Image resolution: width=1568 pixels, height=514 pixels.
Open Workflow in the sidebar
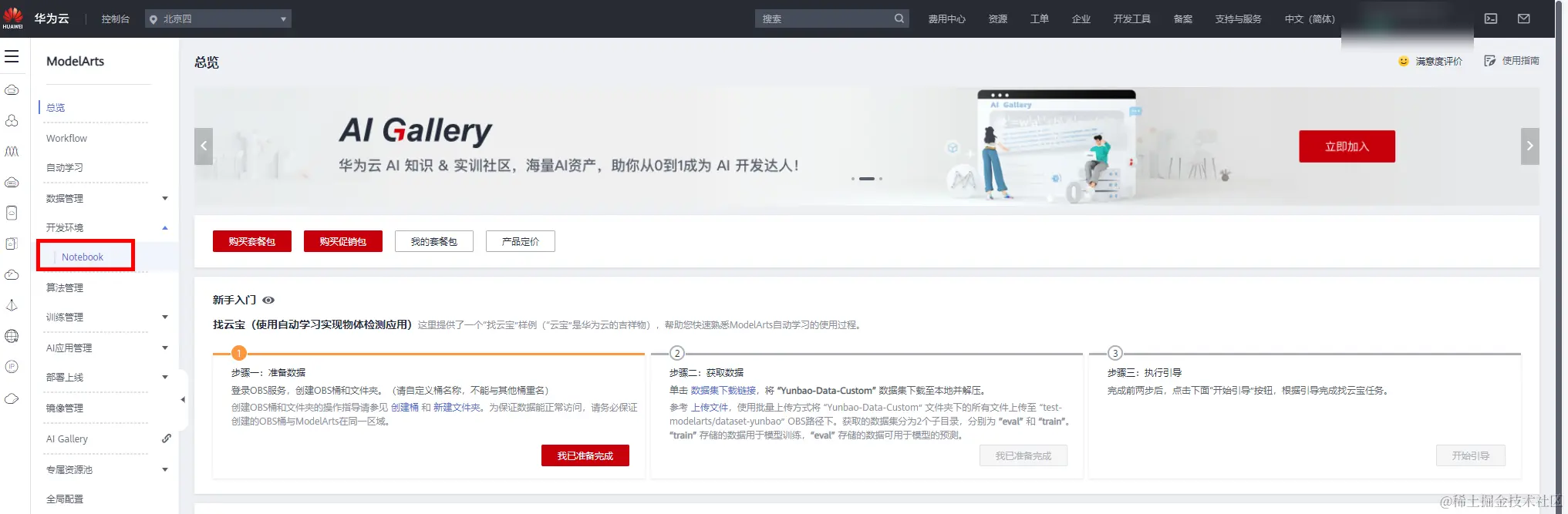(x=66, y=138)
